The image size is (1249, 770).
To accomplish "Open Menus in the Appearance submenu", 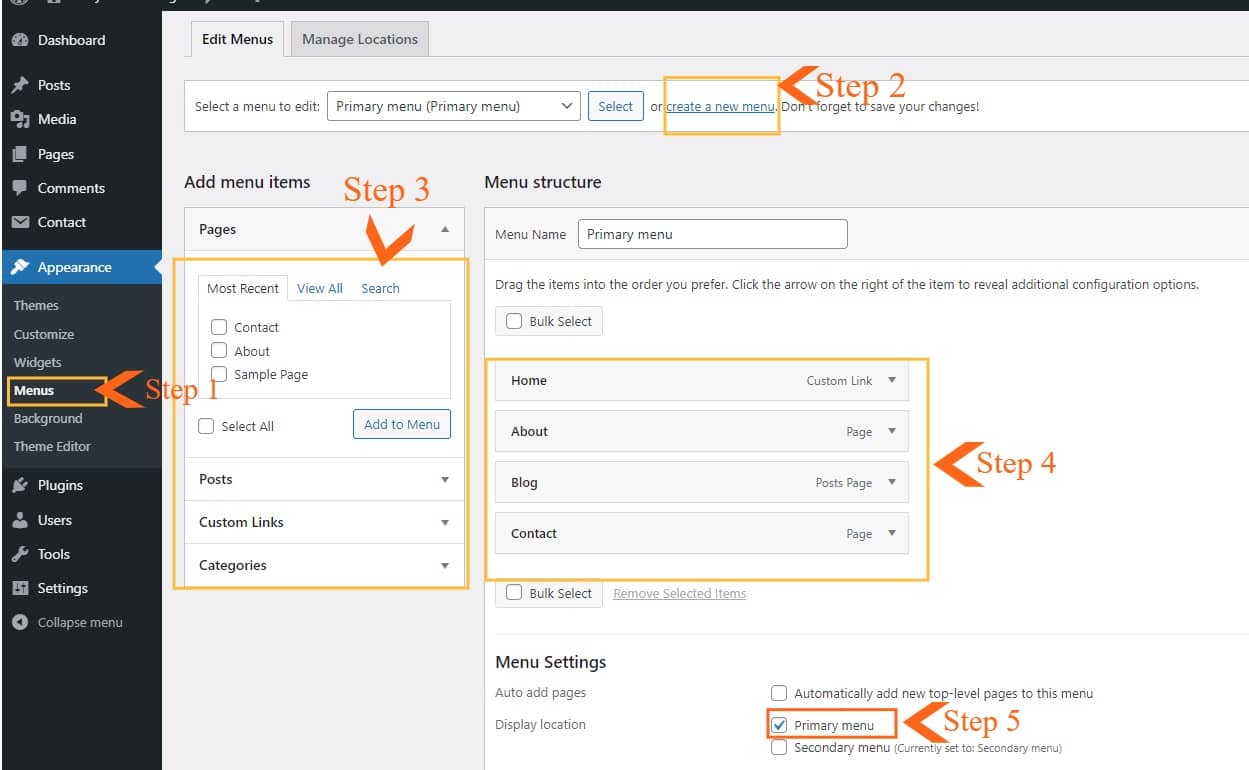I will coord(34,390).
